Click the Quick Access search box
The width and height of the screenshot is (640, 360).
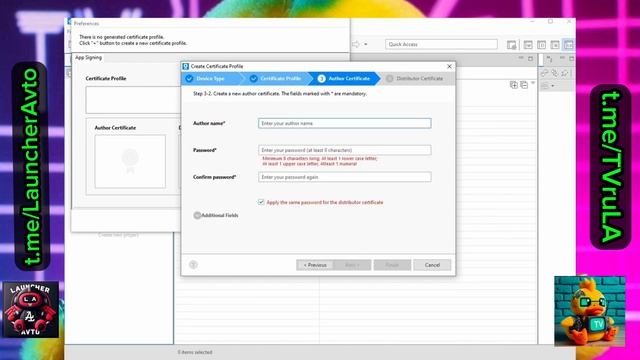[x=441, y=44]
